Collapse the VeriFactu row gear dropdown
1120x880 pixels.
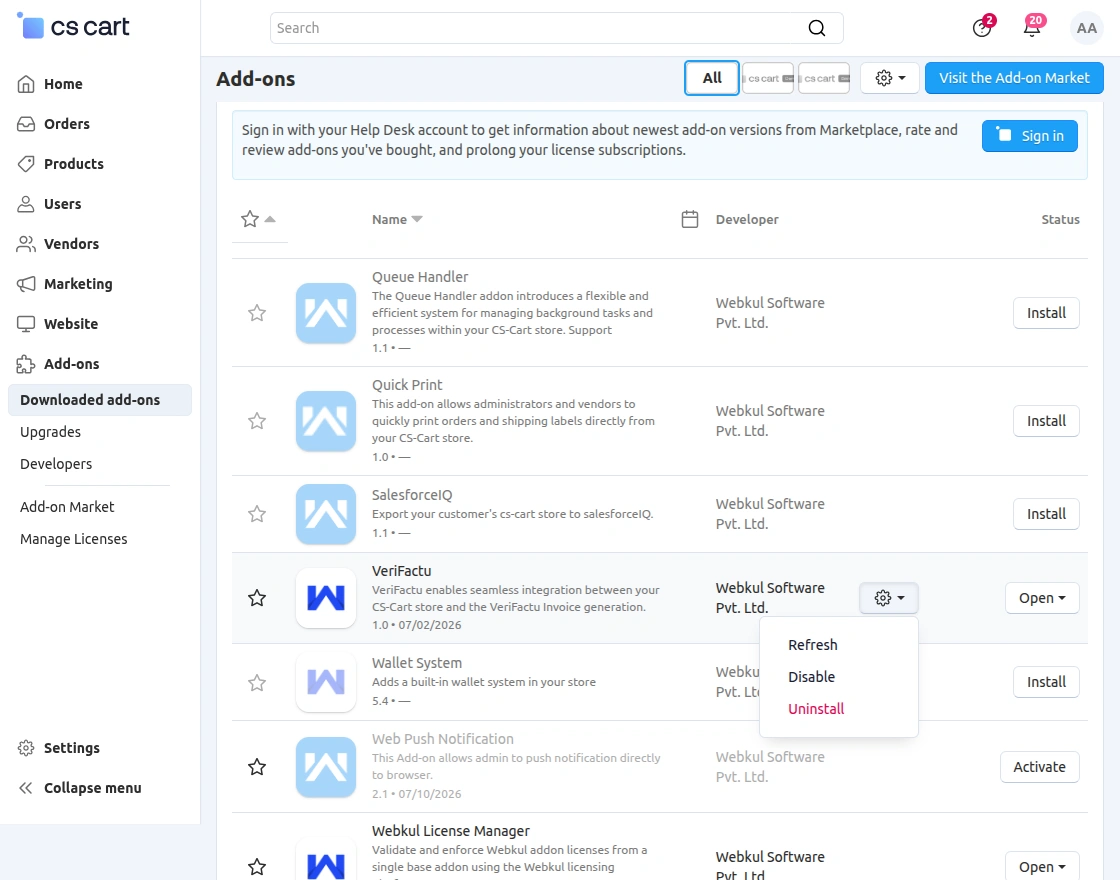(x=889, y=598)
